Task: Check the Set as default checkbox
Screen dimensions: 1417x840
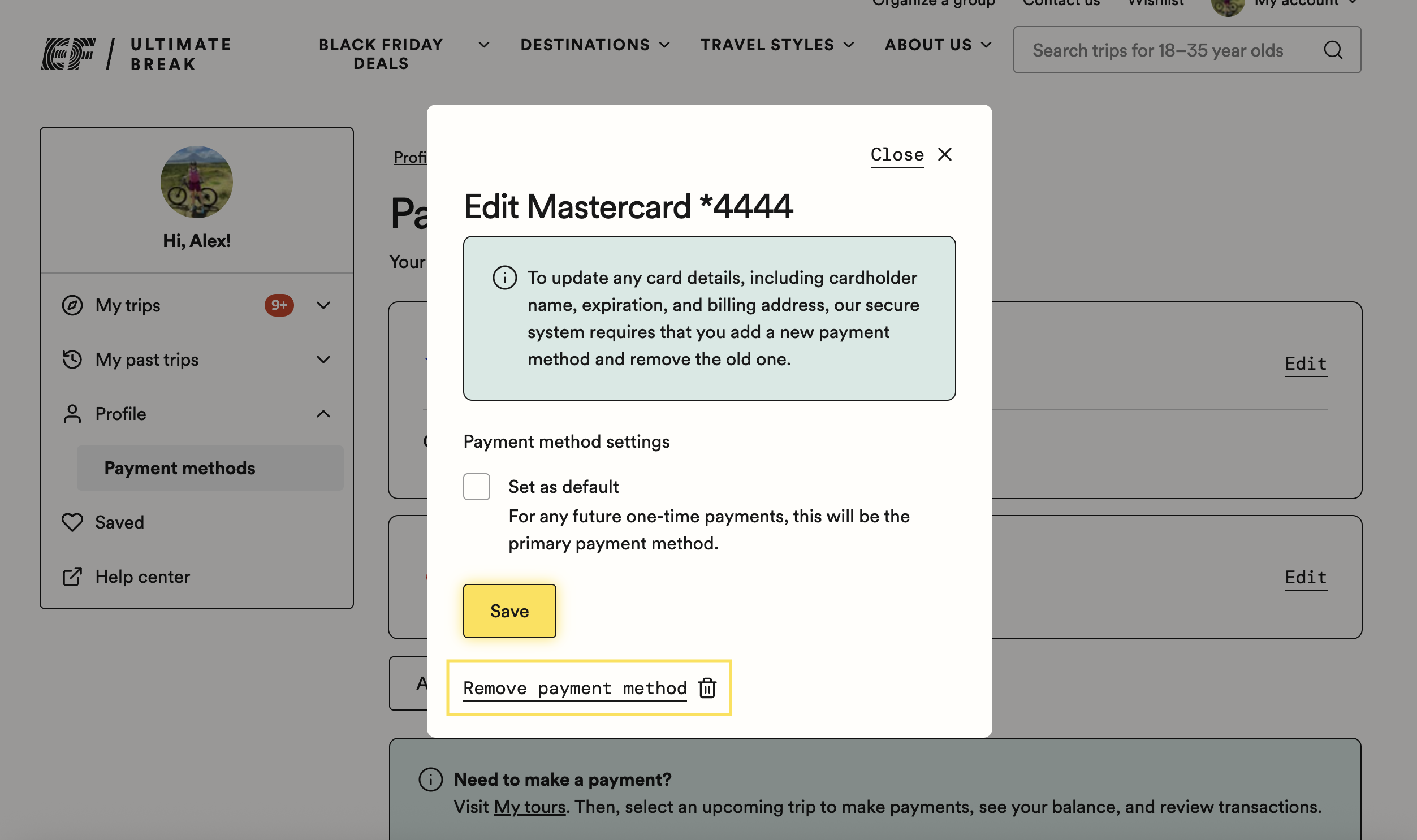Action: point(476,487)
